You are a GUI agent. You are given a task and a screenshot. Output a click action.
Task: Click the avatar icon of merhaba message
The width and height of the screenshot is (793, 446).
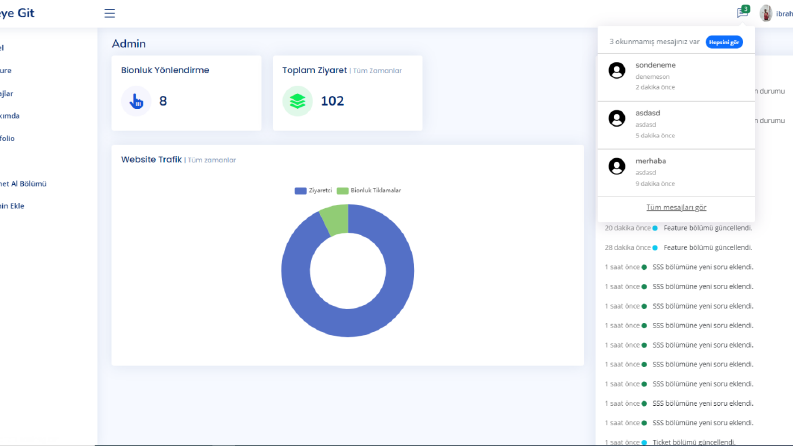pos(616,166)
